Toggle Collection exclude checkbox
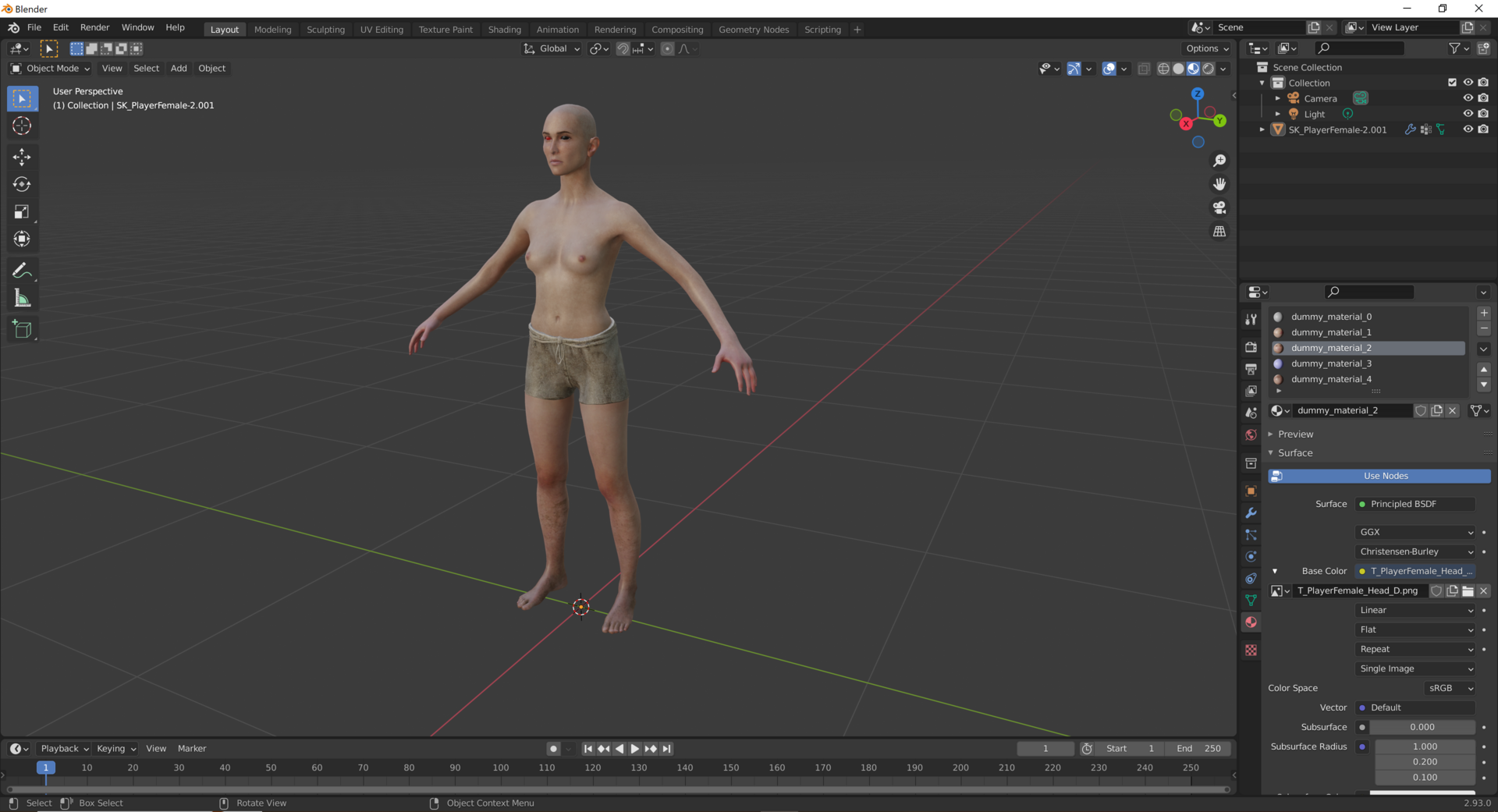The image size is (1498, 812). click(x=1452, y=83)
